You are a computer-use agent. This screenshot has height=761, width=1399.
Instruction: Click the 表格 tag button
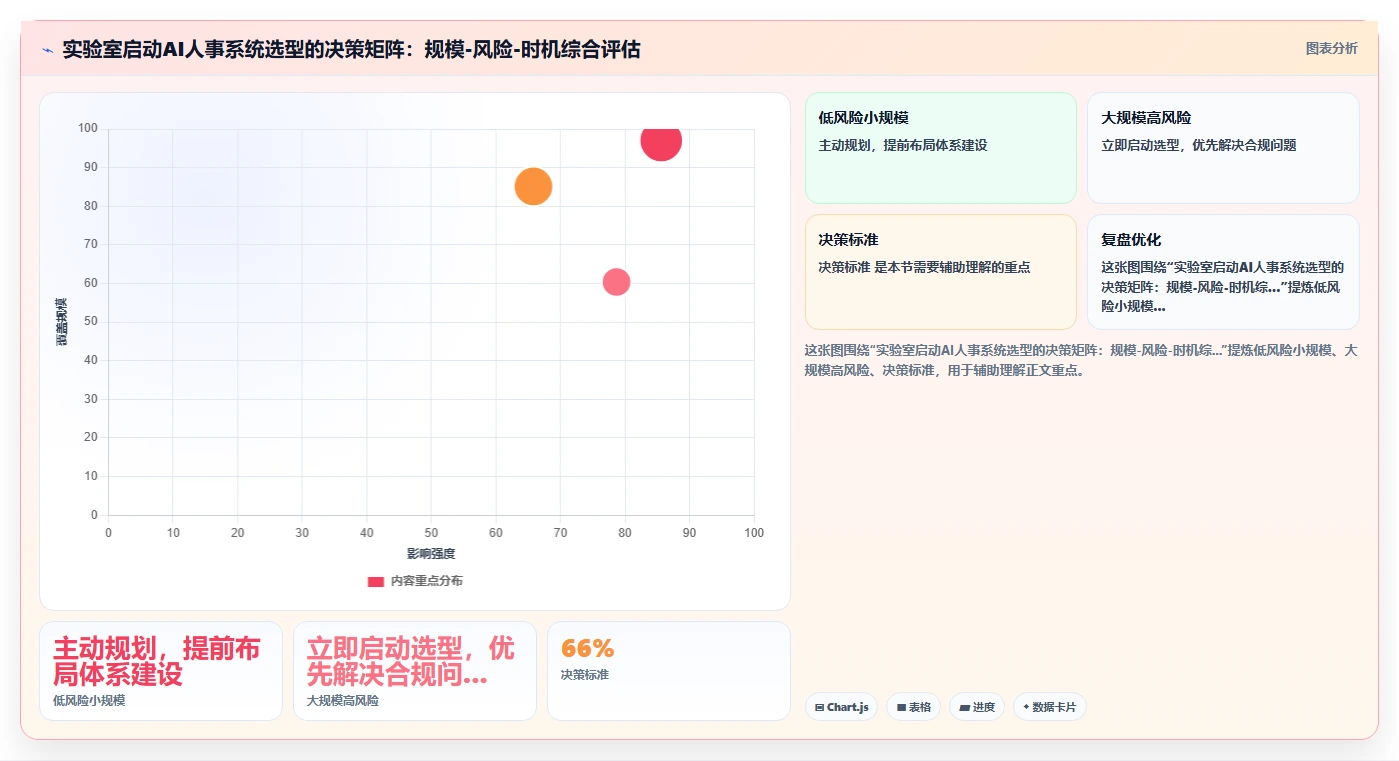click(x=913, y=707)
